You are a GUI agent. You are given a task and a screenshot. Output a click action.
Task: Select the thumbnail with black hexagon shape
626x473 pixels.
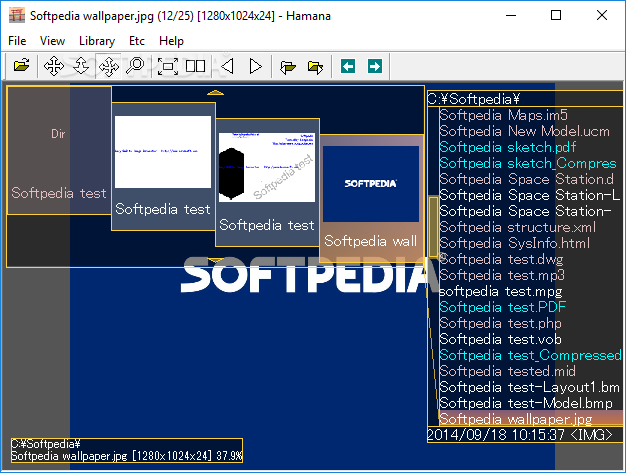point(267,182)
